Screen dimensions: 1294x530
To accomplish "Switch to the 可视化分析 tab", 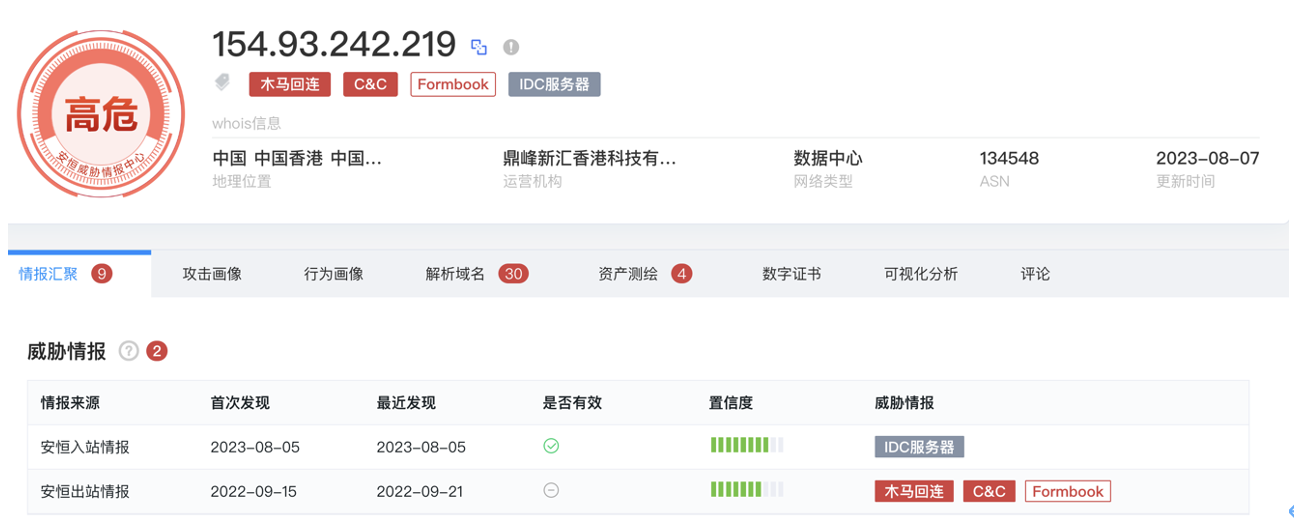I will (920, 274).
